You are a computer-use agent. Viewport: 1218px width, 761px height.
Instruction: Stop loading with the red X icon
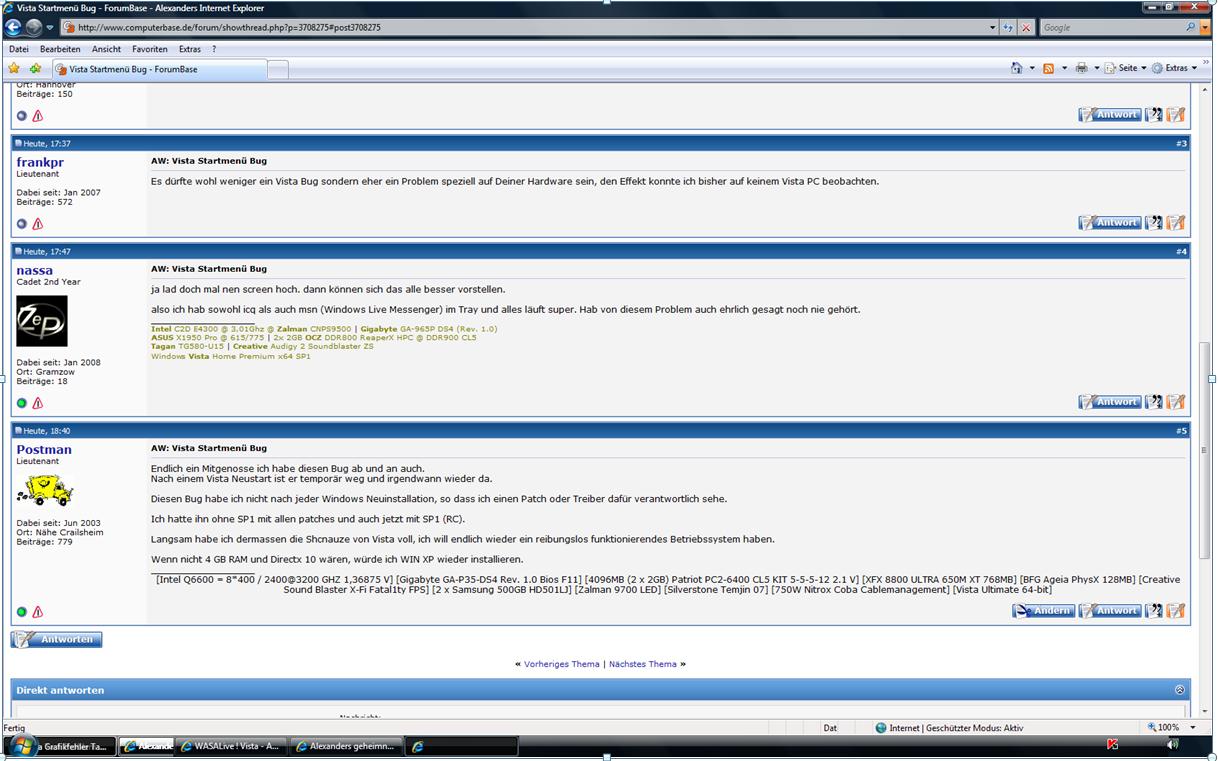(1026, 27)
